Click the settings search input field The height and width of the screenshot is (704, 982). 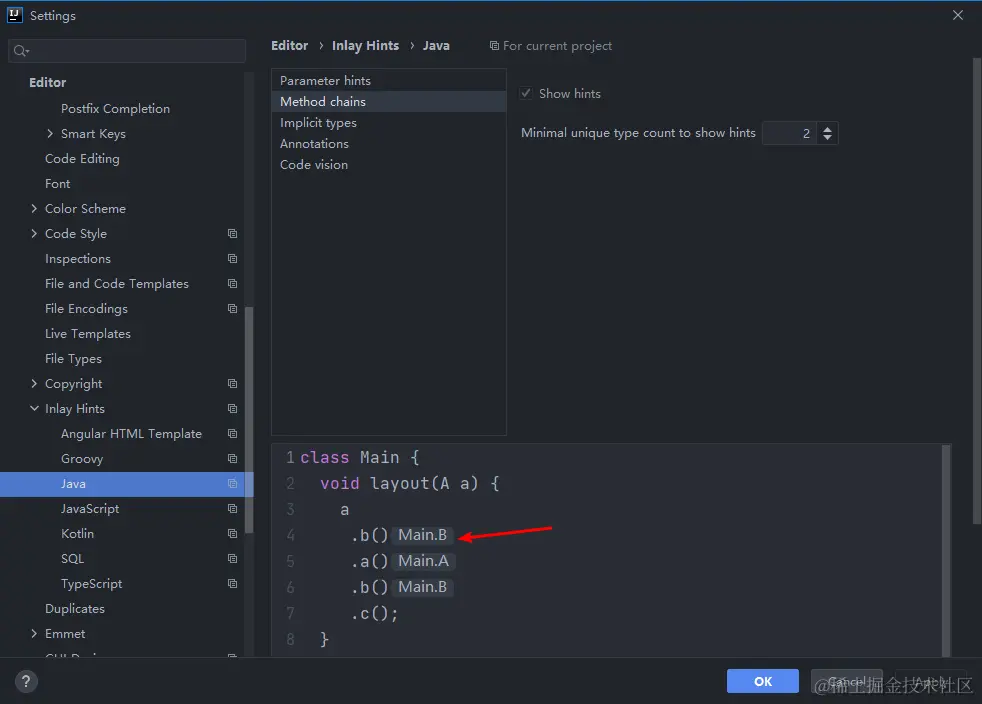tap(127, 51)
